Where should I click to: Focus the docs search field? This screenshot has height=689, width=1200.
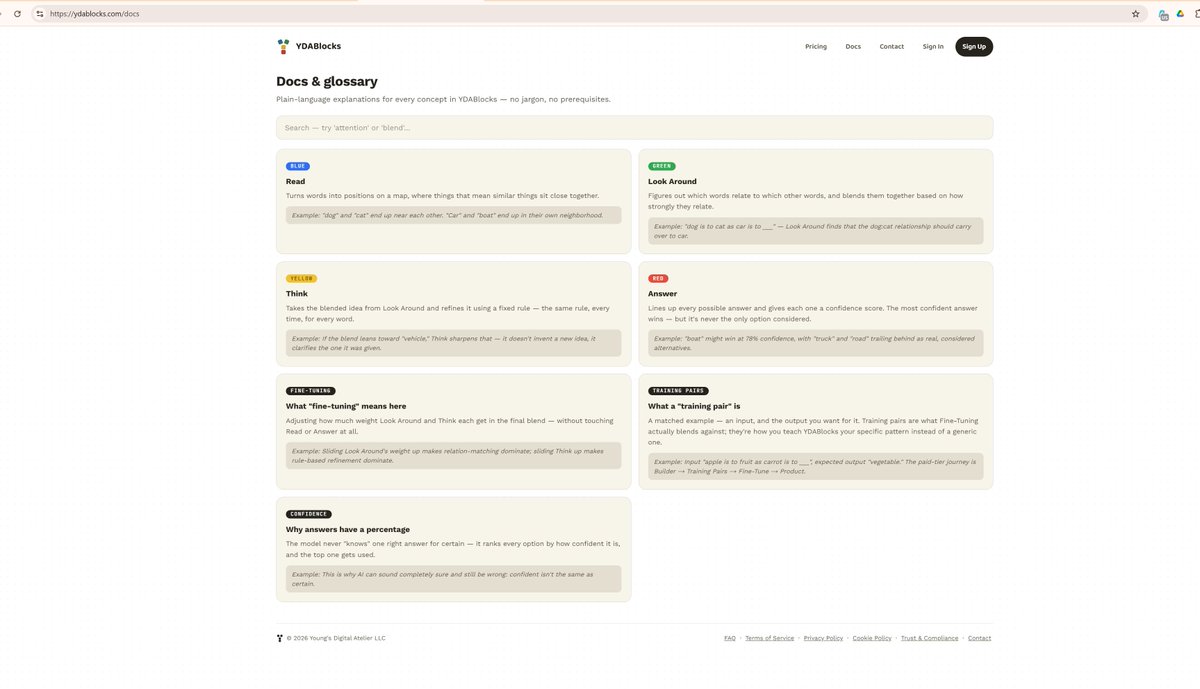pyautogui.click(x=635, y=128)
